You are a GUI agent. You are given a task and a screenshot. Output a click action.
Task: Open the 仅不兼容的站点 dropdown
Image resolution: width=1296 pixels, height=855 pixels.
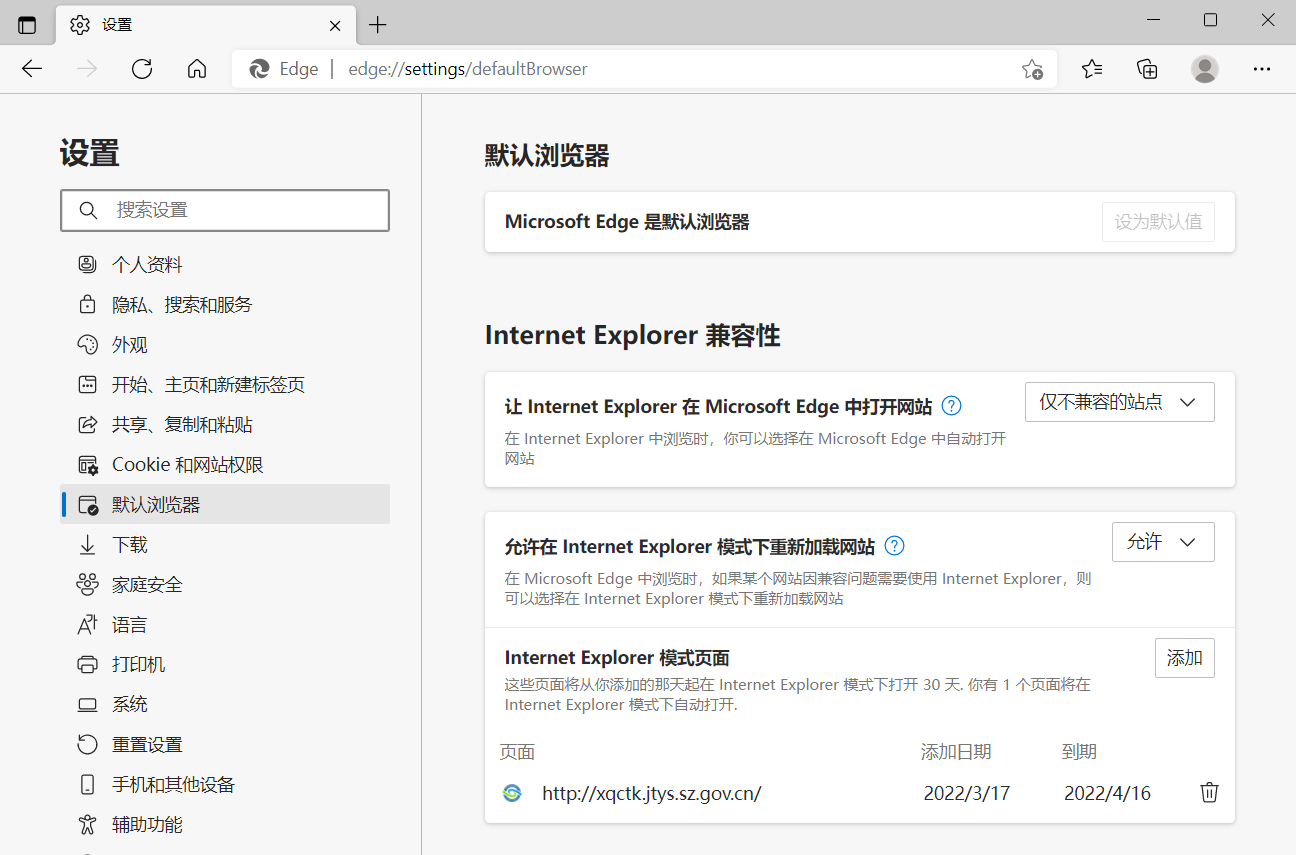coord(1119,401)
